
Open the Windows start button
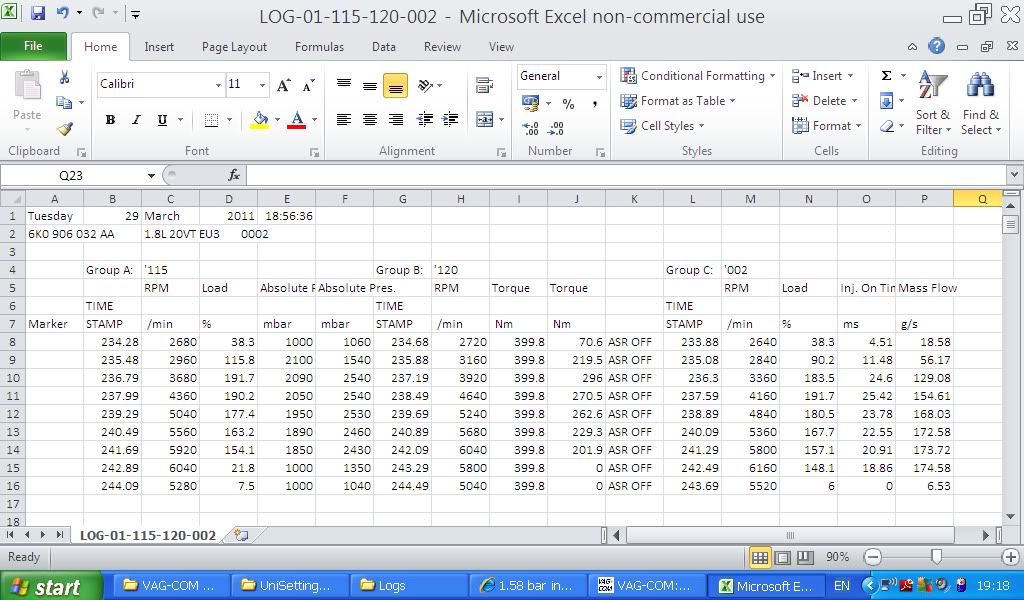[x=51, y=586]
